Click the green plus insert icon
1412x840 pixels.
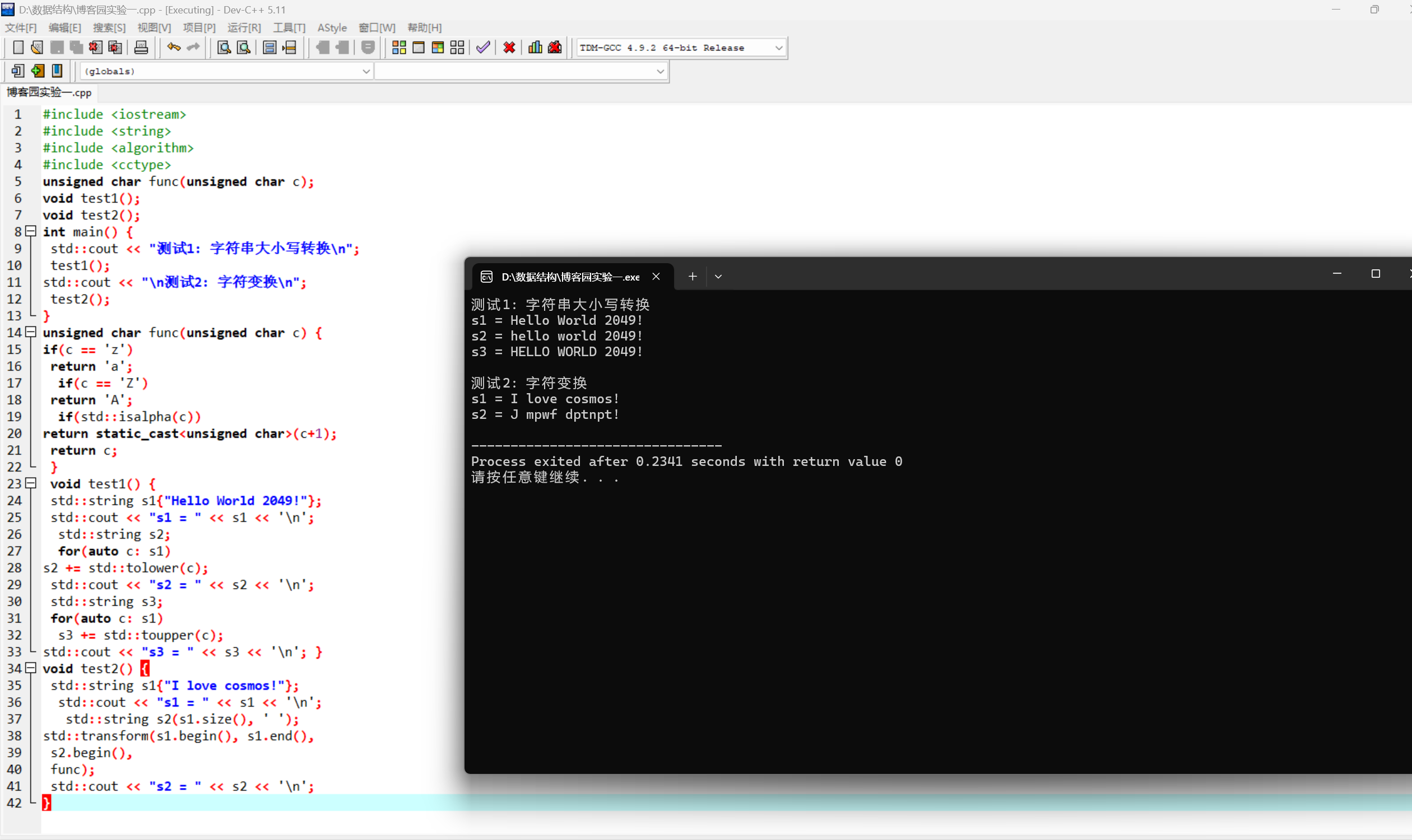(x=38, y=71)
